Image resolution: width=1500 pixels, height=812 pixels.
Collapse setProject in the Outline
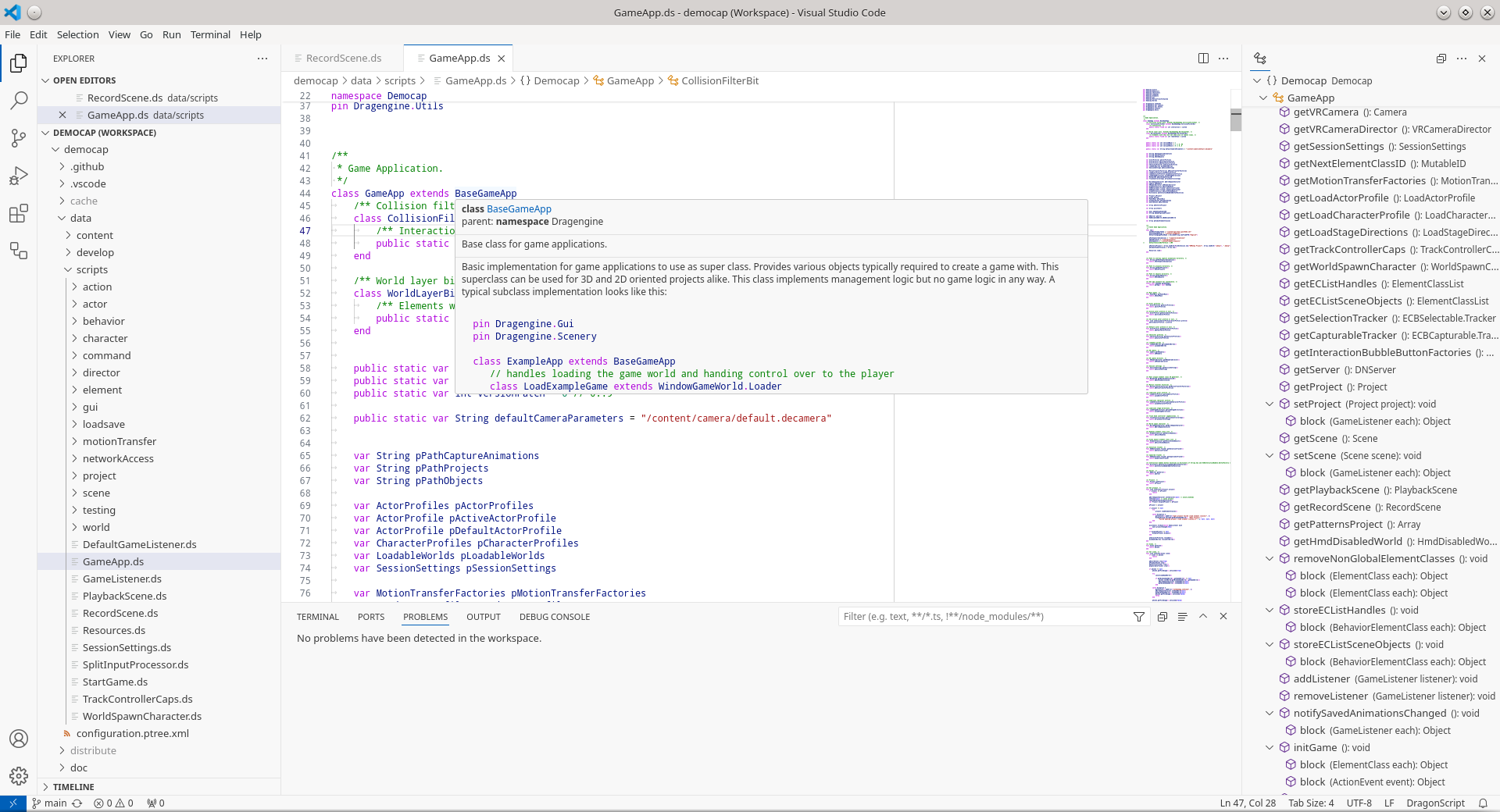tap(1270, 404)
